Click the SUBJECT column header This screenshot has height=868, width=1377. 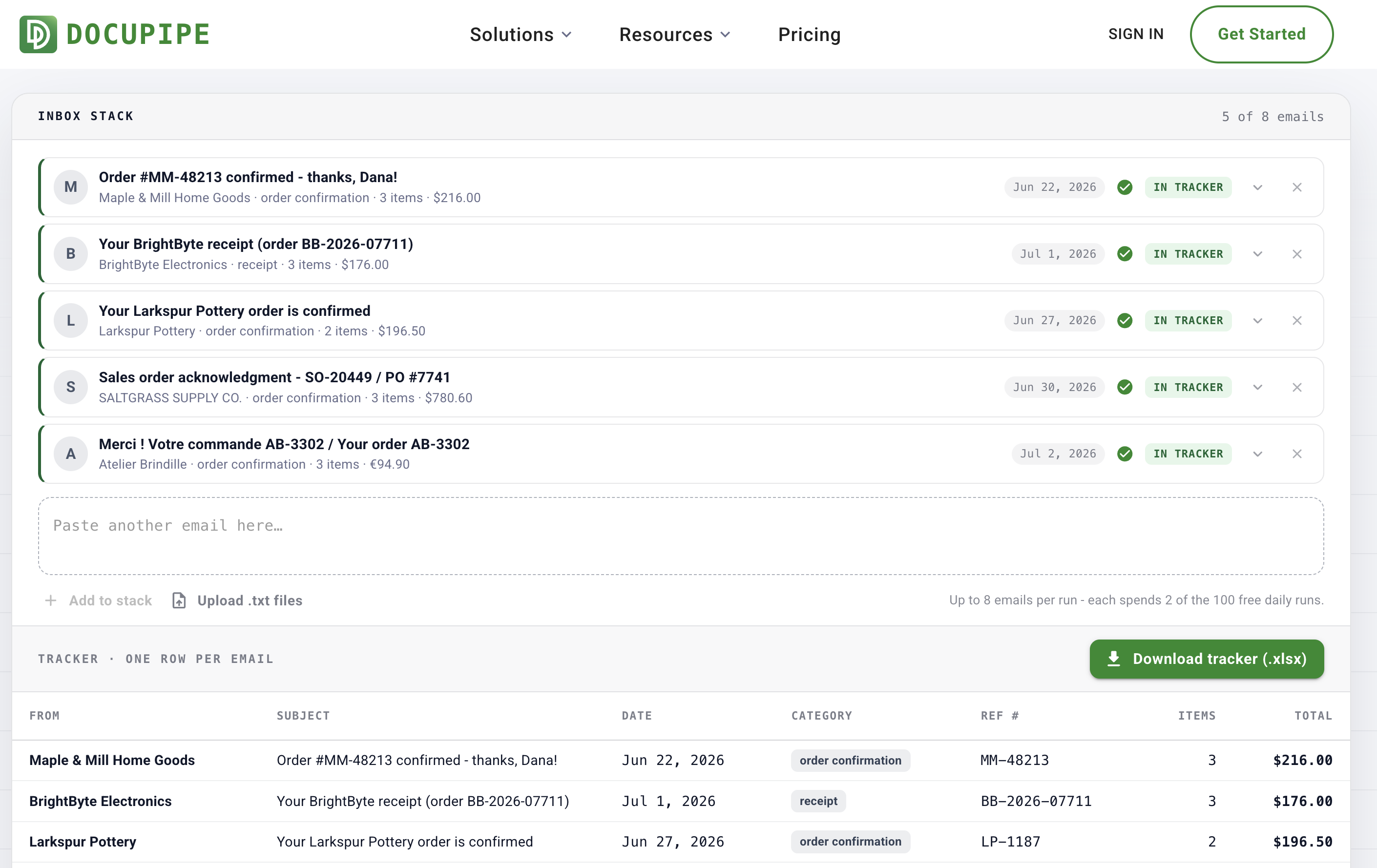(303, 716)
